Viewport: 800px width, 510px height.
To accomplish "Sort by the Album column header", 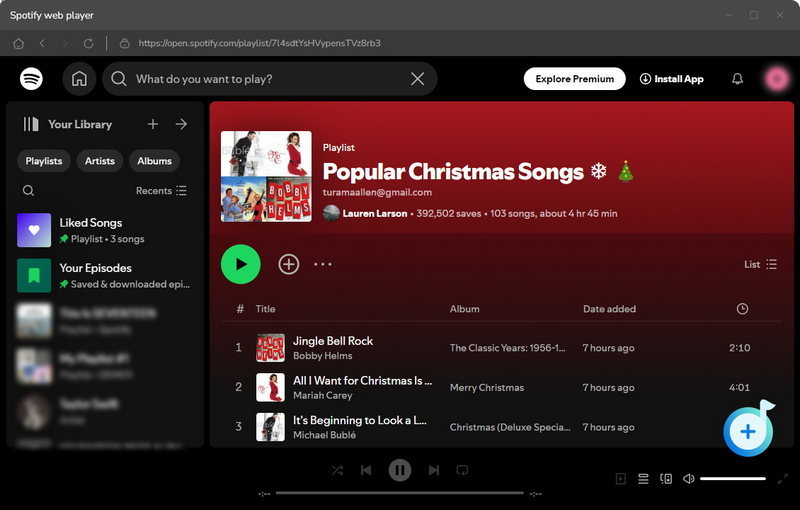I will pos(464,309).
